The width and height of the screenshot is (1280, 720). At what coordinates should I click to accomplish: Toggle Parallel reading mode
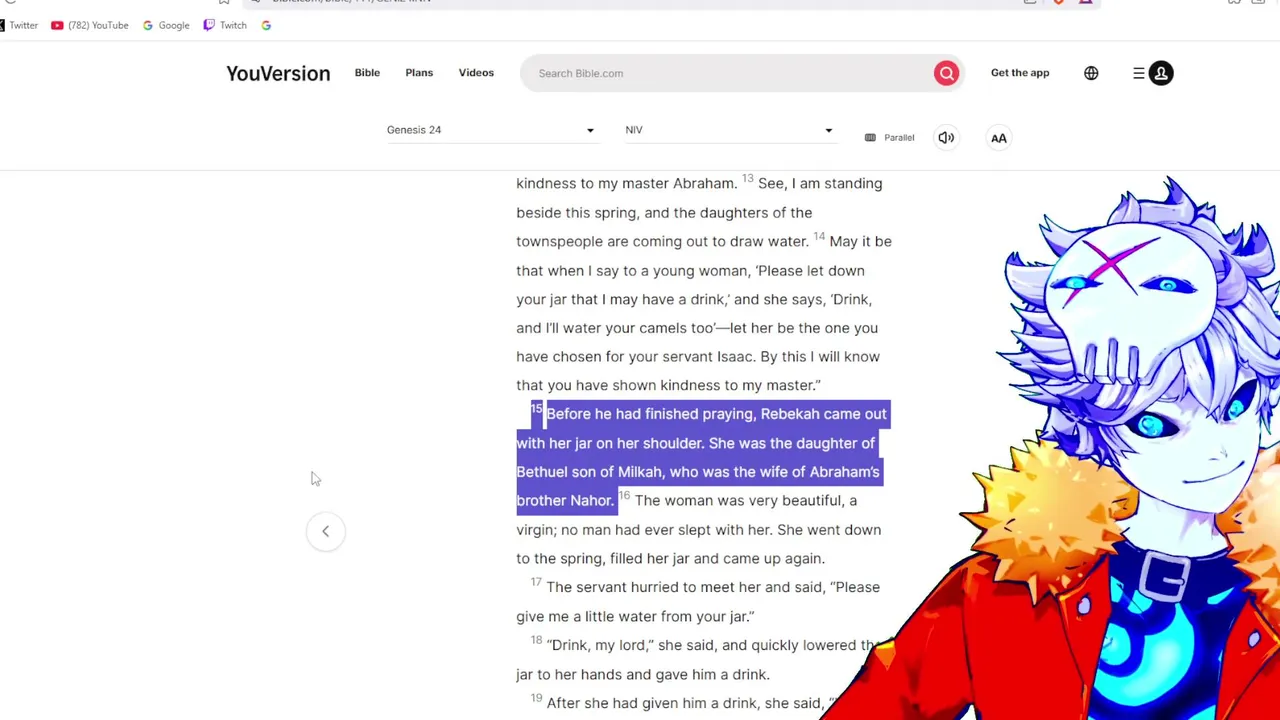[x=890, y=138]
